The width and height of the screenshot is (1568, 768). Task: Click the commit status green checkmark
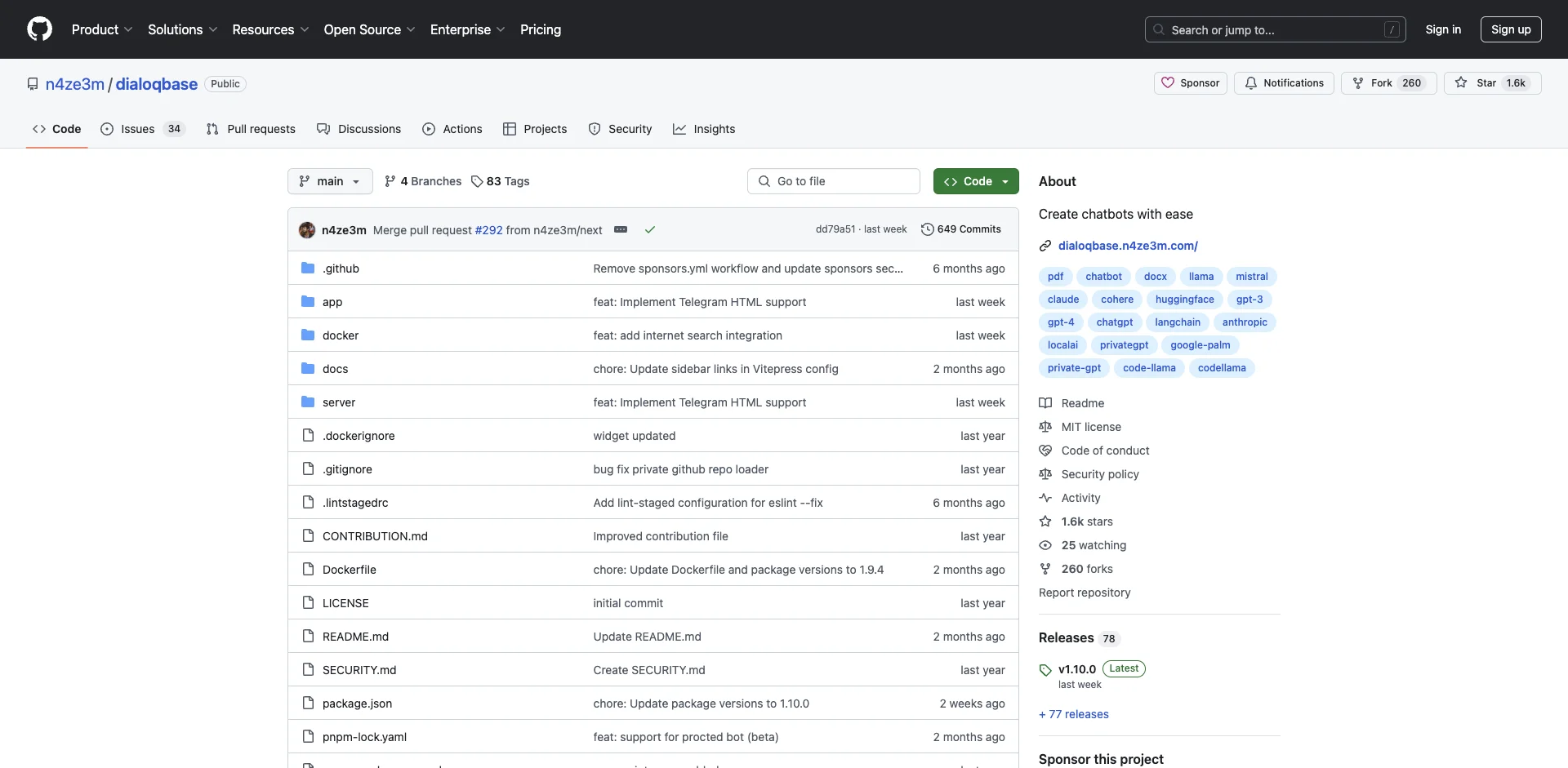click(x=650, y=229)
